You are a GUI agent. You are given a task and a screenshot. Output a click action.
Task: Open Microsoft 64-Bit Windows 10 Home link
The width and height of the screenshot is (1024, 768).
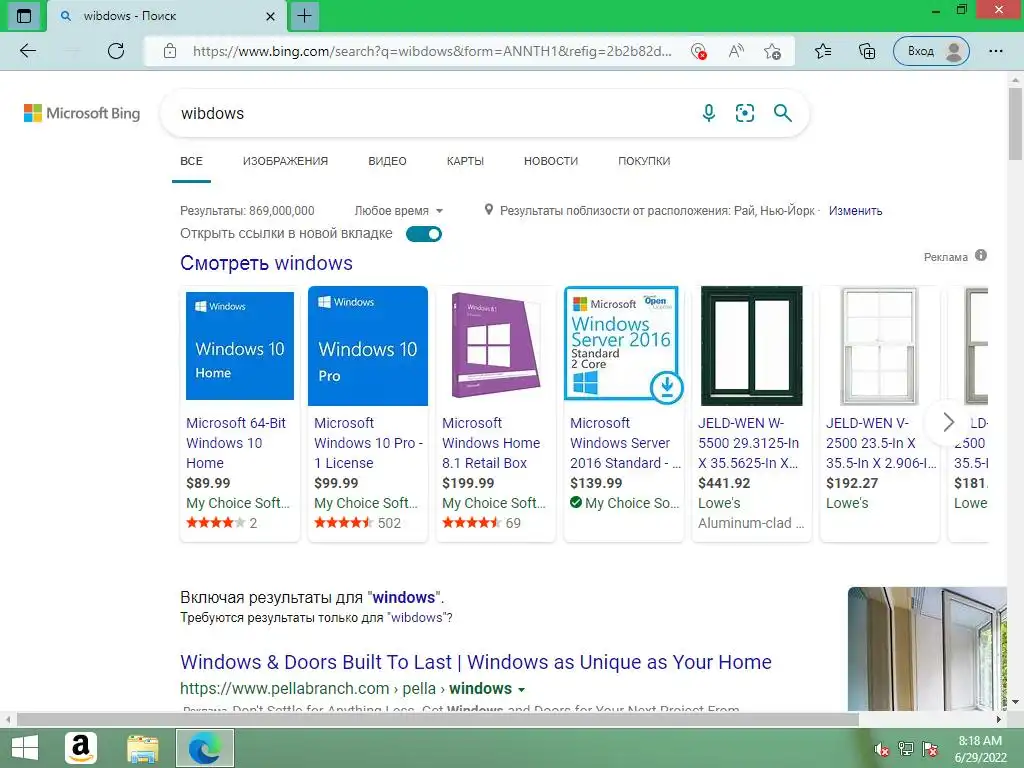(236, 443)
